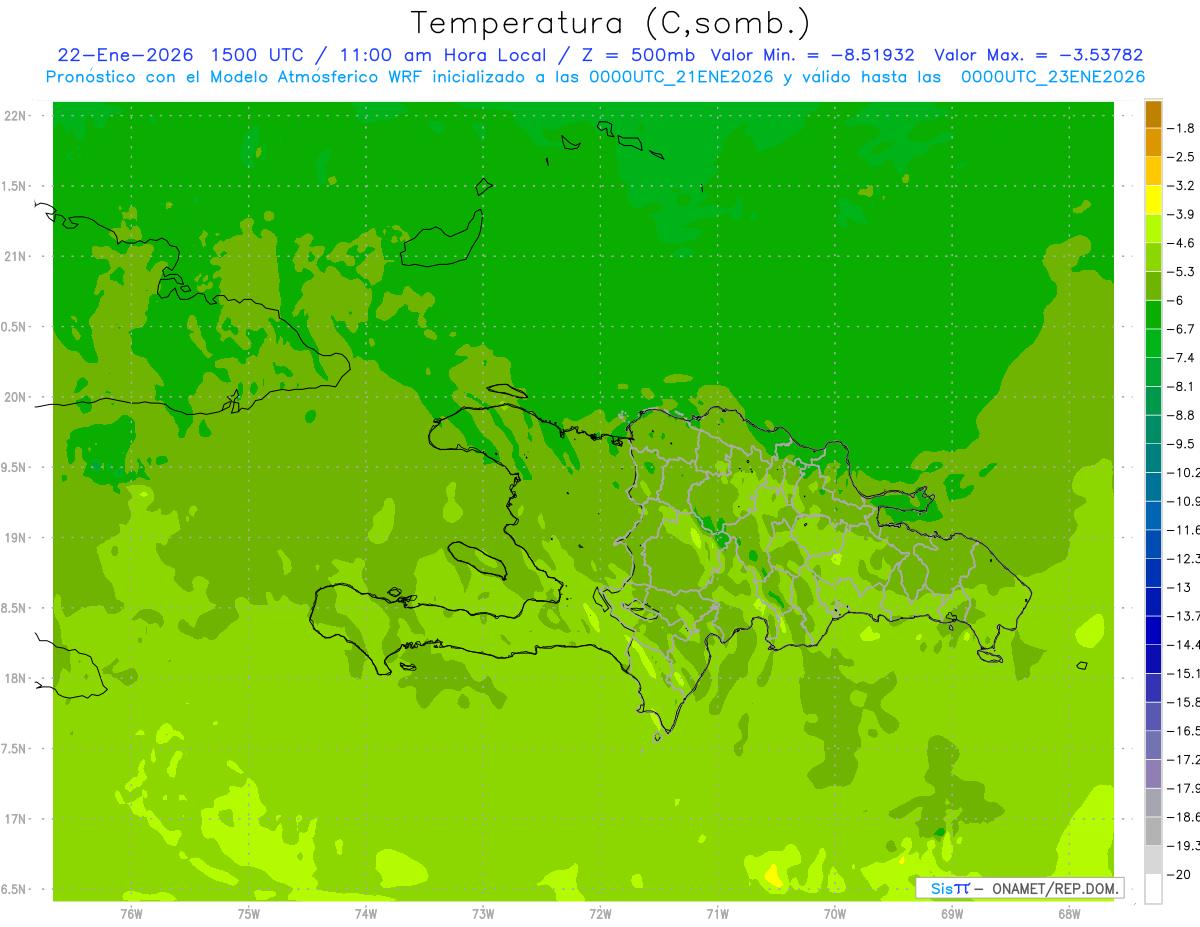
Task: Pick the dark blue swatch between -13.7 and -14.4
Action: 1153,630
